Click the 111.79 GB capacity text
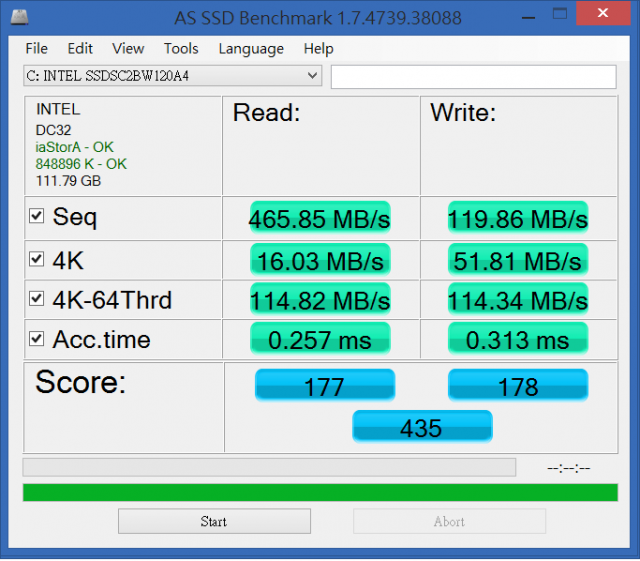Image resolution: width=640 pixels, height=561 pixels. coord(68,181)
